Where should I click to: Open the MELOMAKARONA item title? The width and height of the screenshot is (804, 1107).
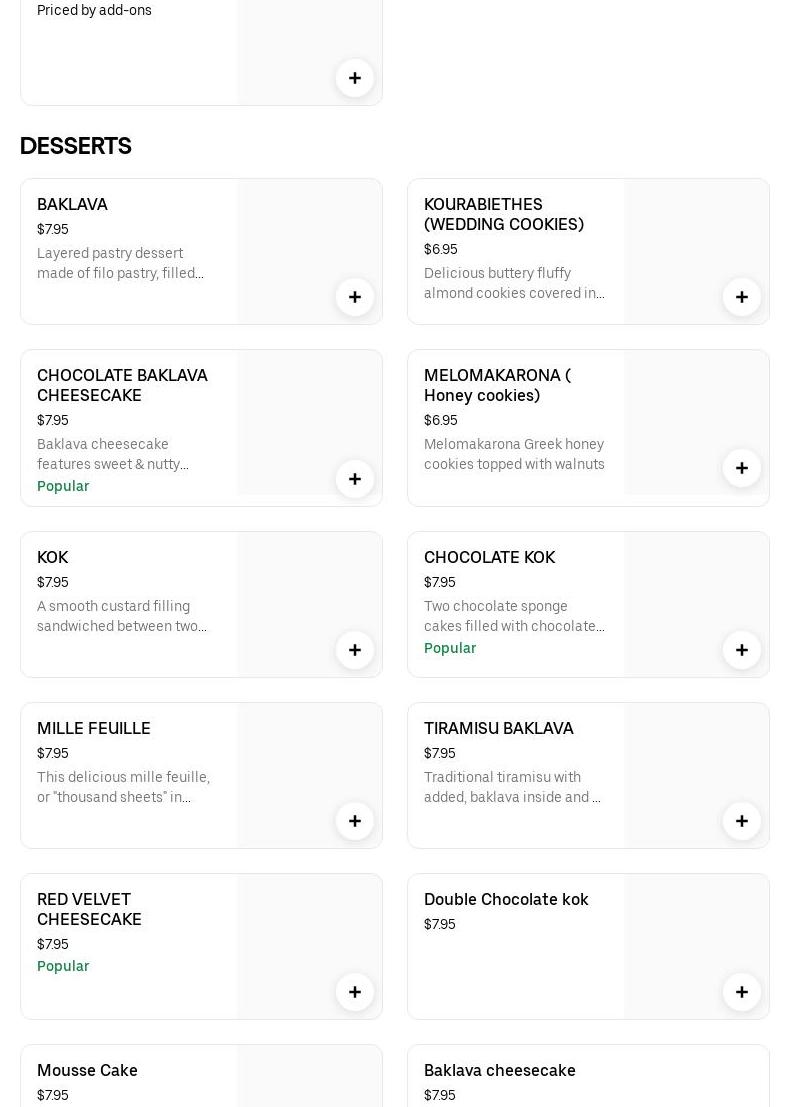[497, 385]
